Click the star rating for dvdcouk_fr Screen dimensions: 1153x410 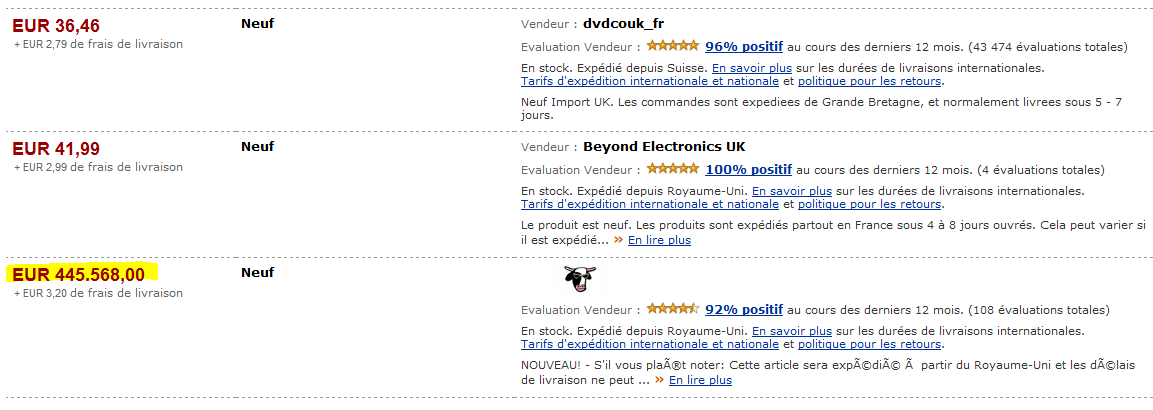pos(673,46)
